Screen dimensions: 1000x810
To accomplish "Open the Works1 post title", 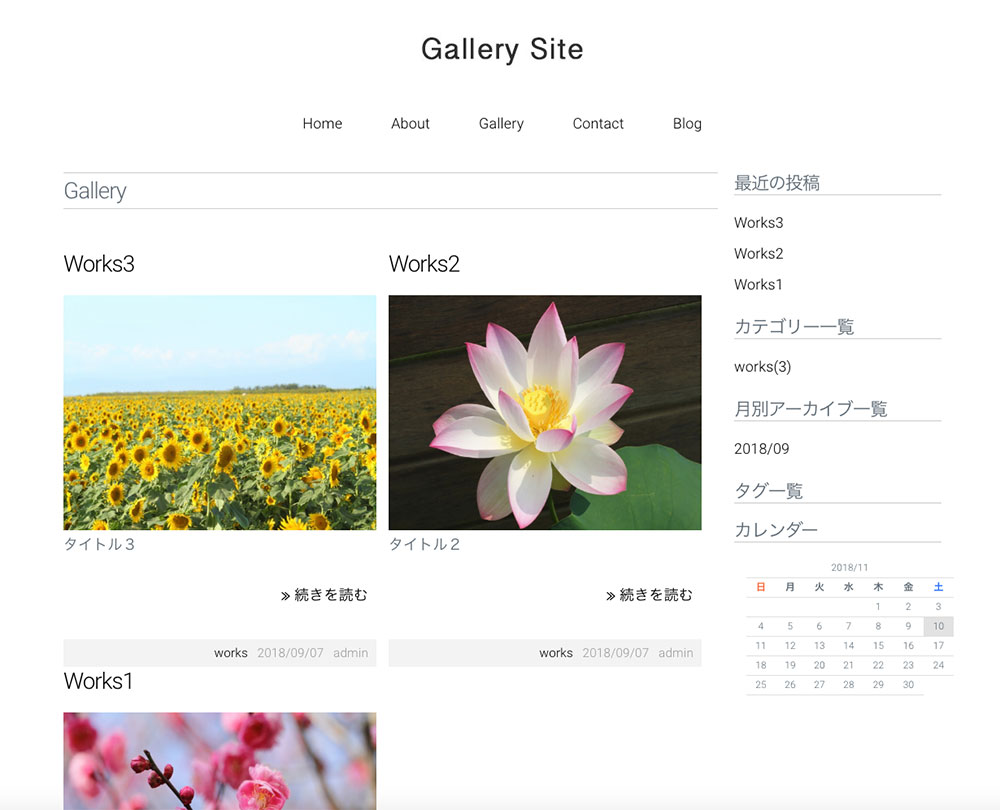I will (x=98, y=681).
